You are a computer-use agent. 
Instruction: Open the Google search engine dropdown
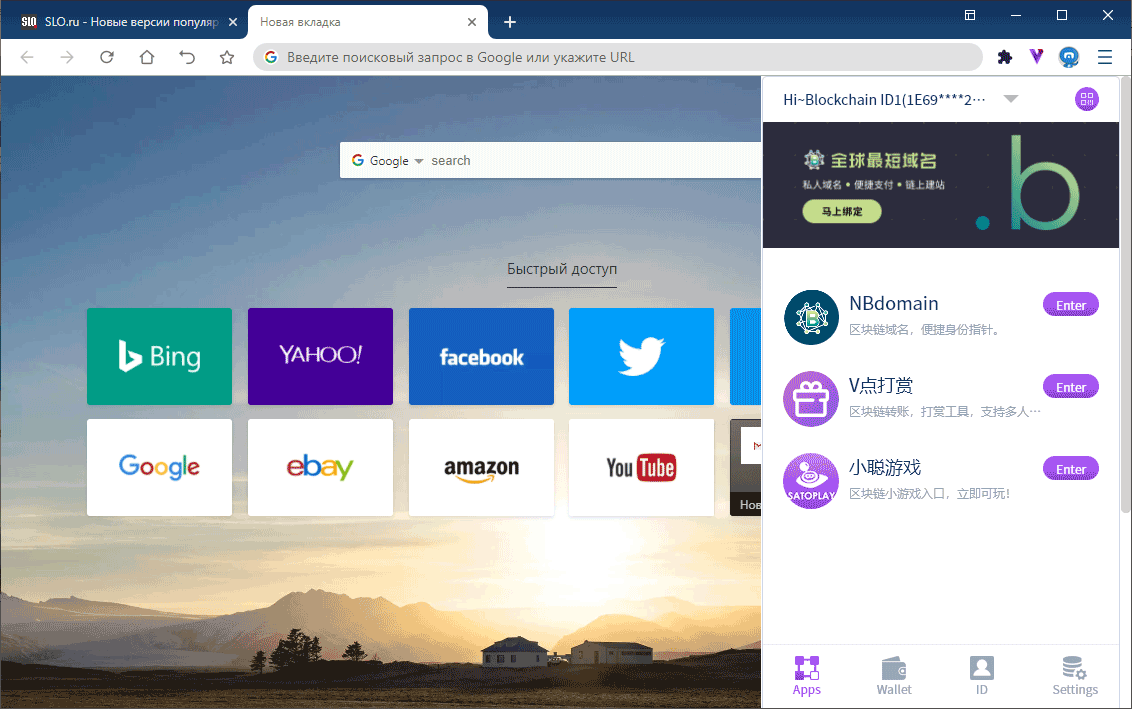pos(388,160)
